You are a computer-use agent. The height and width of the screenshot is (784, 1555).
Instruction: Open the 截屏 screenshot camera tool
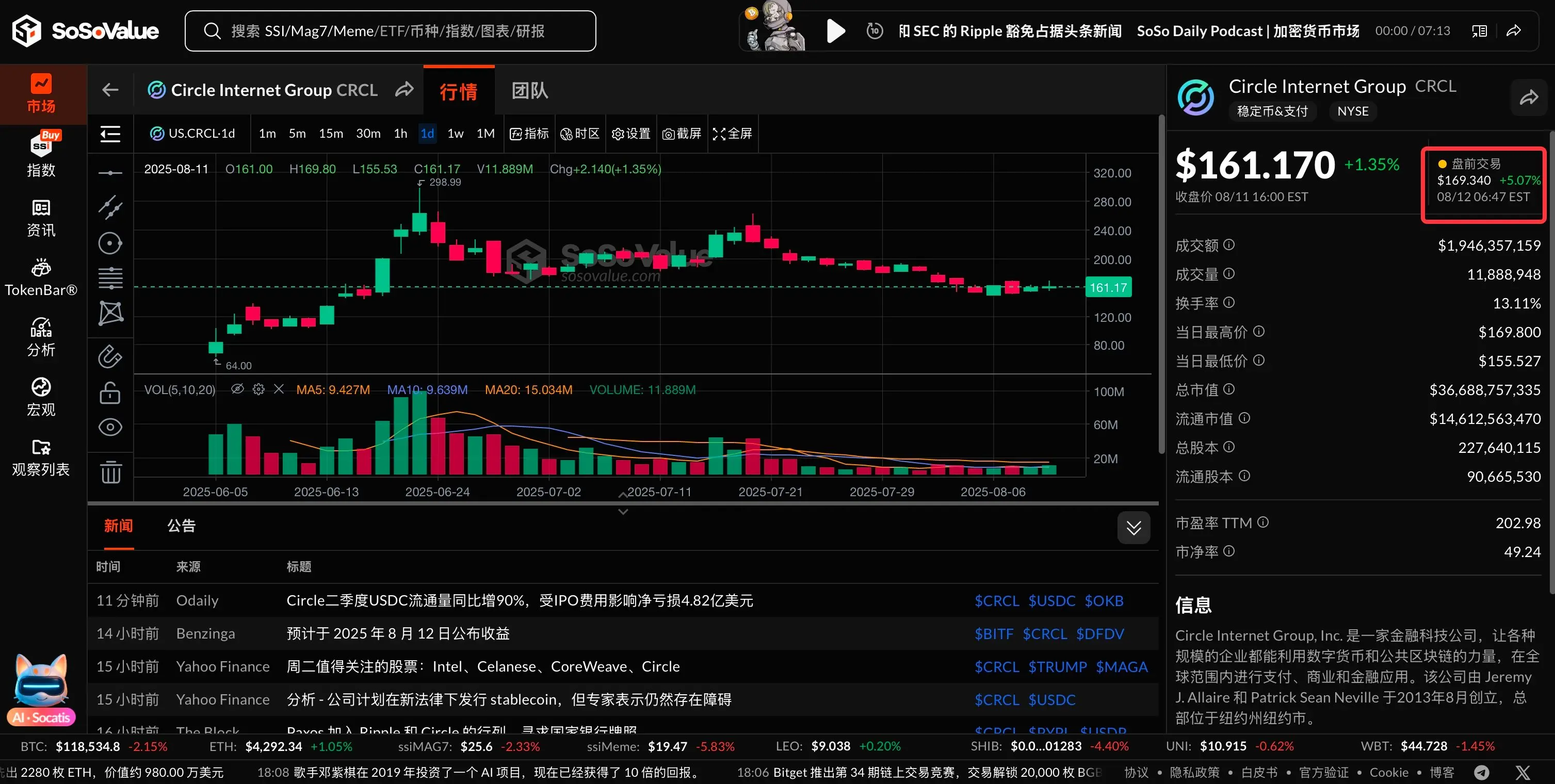pos(682,134)
